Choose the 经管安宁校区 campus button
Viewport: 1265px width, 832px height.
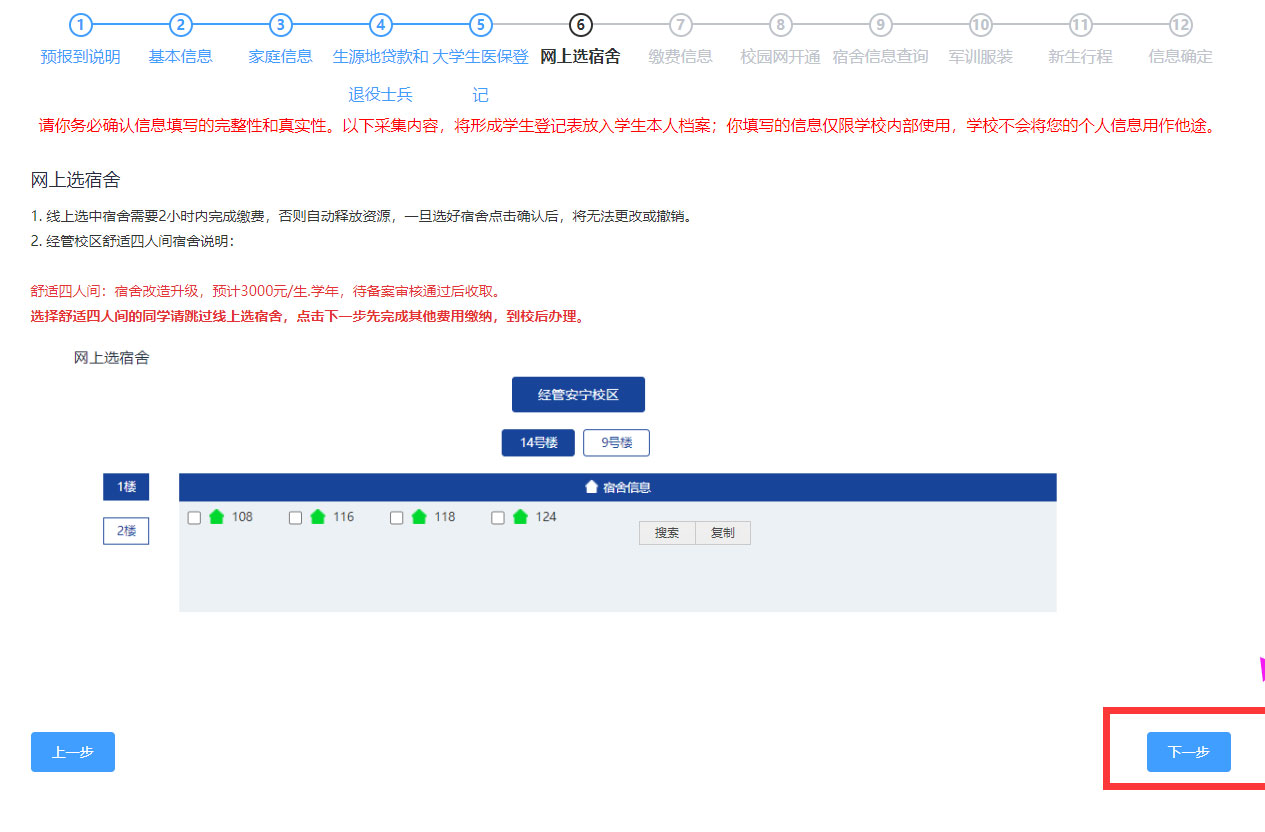pyautogui.click(x=578, y=395)
